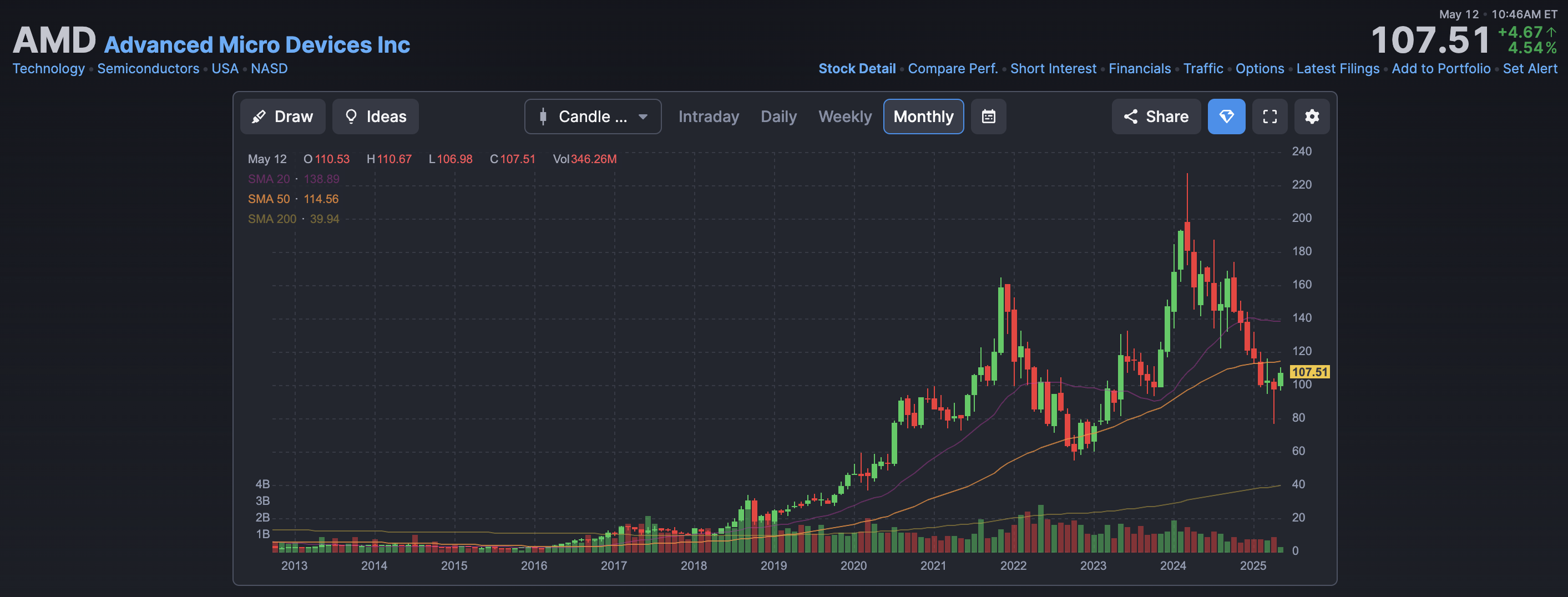This screenshot has height=597, width=1568.
Task: Click the Set Alert link
Action: (1530, 69)
